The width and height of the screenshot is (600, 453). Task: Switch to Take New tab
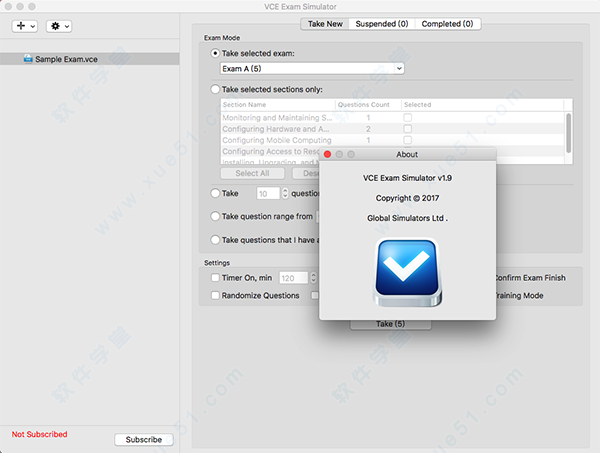coord(325,24)
